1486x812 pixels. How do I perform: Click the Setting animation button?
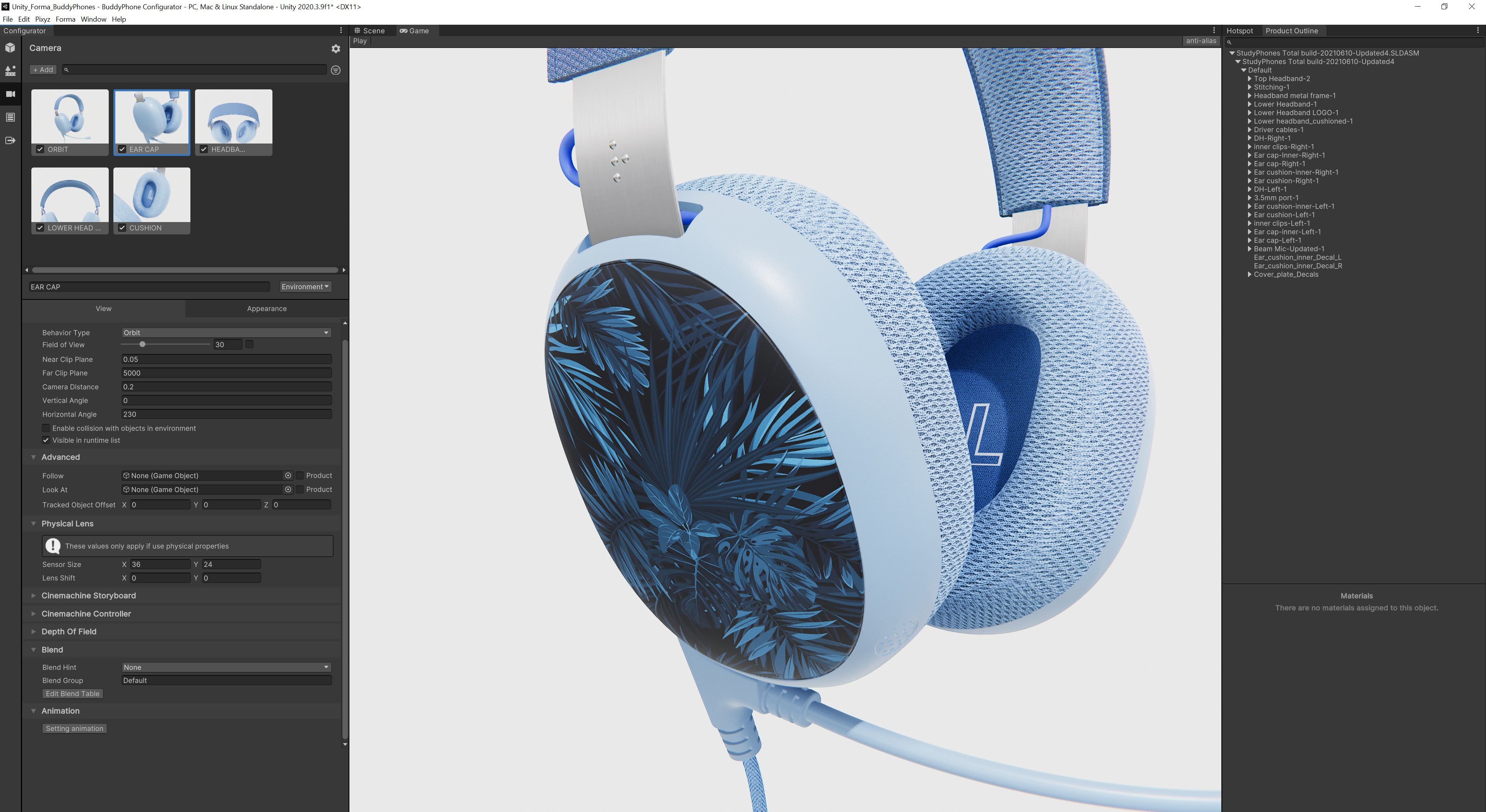coord(74,728)
